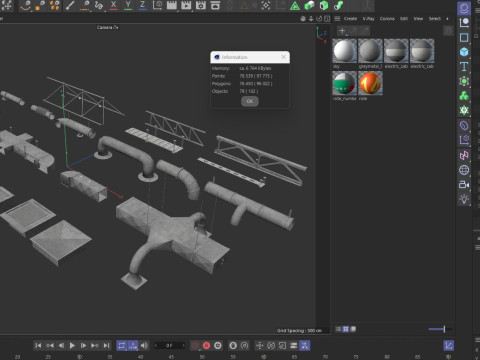Open Select menu in material manager
Viewport: 480px width, 360px height.
pos(435,19)
